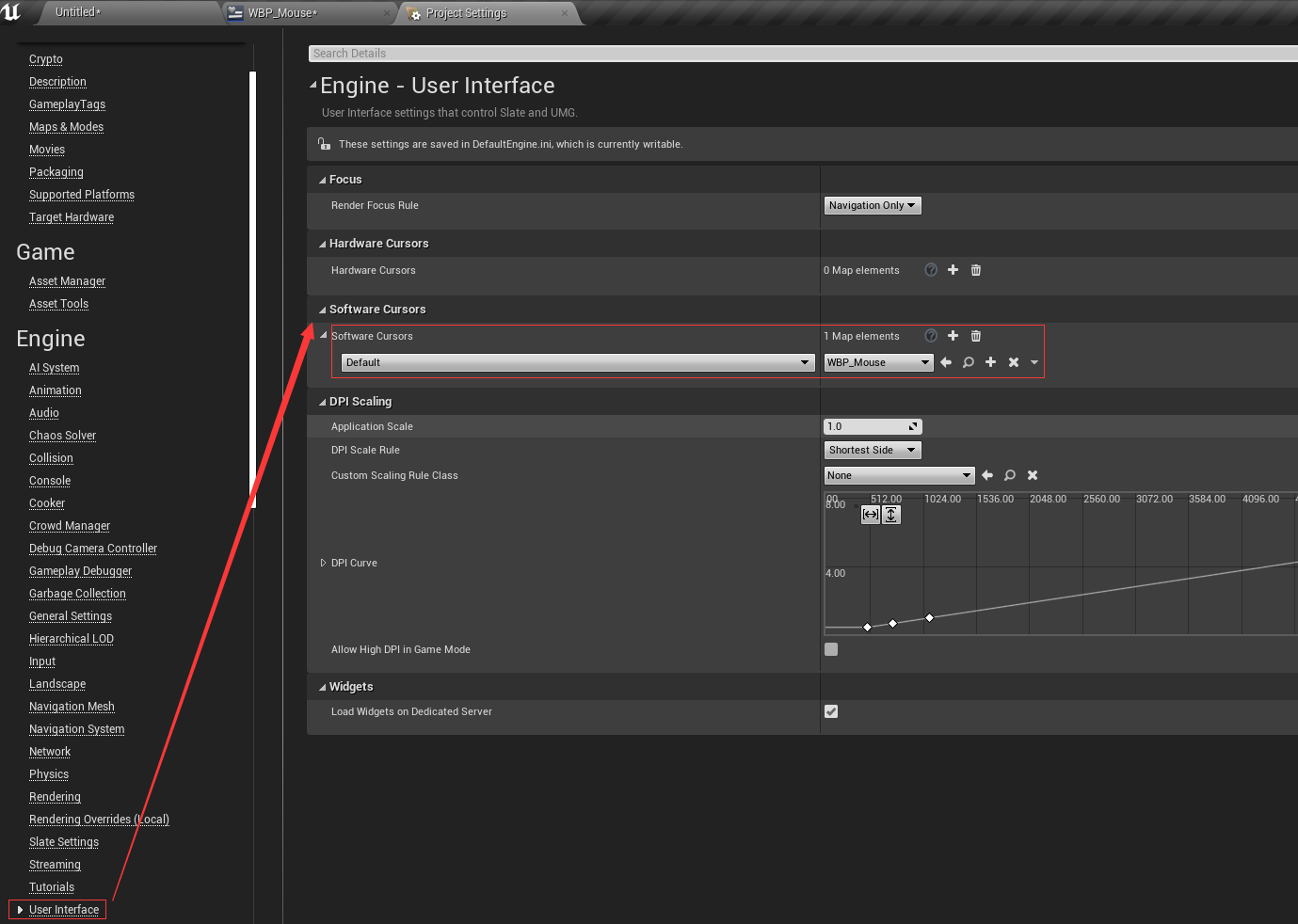Click vertical fit icon on DPI Curve
The height and width of the screenshot is (924, 1298).
(890, 515)
